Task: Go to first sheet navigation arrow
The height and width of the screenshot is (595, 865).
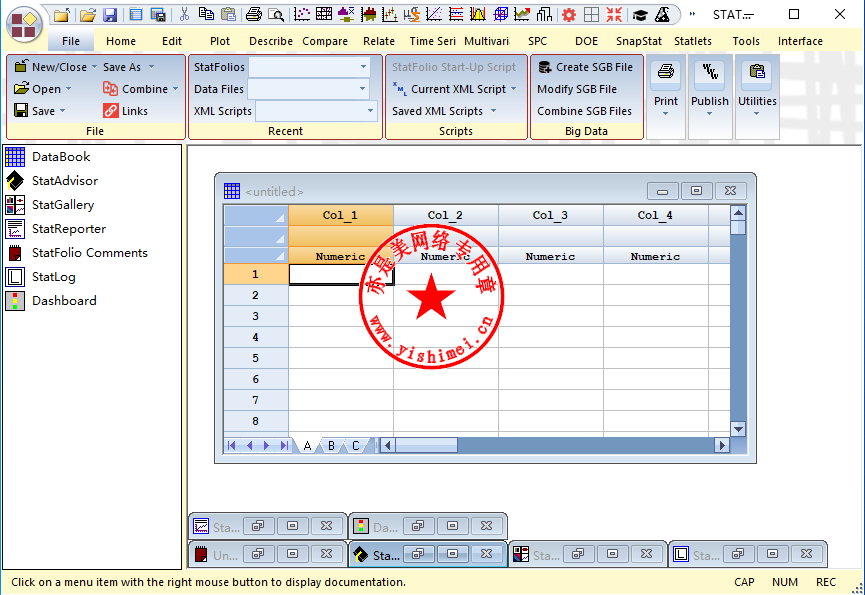Action: click(232, 445)
